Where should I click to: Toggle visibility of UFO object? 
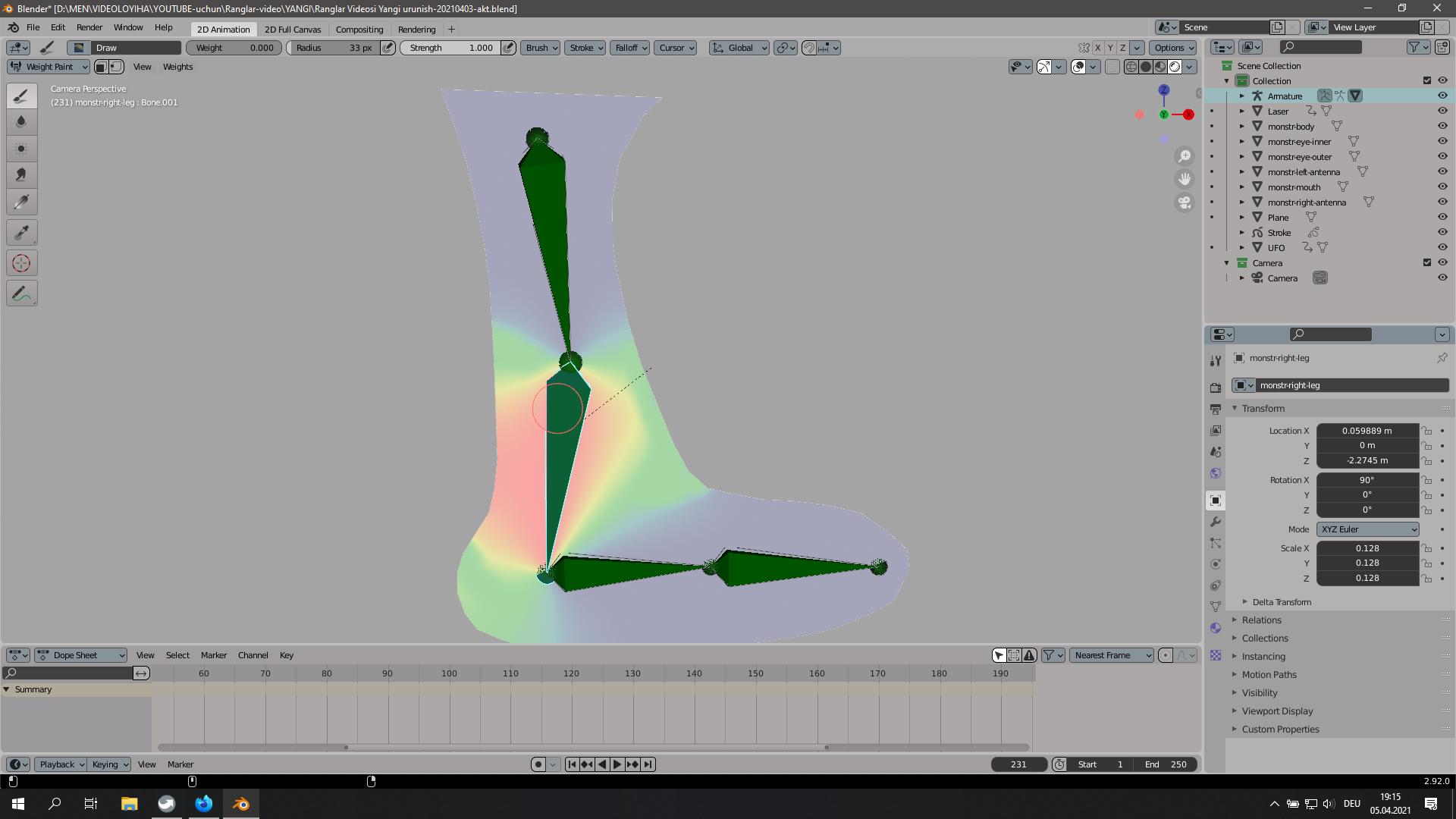(1442, 247)
